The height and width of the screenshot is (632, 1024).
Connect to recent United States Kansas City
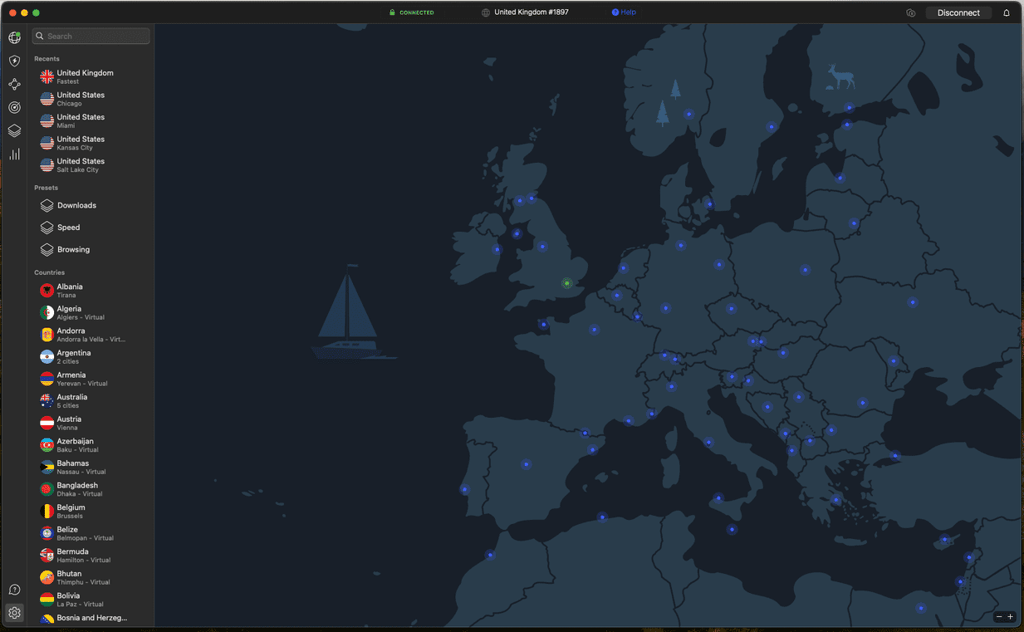coord(91,143)
